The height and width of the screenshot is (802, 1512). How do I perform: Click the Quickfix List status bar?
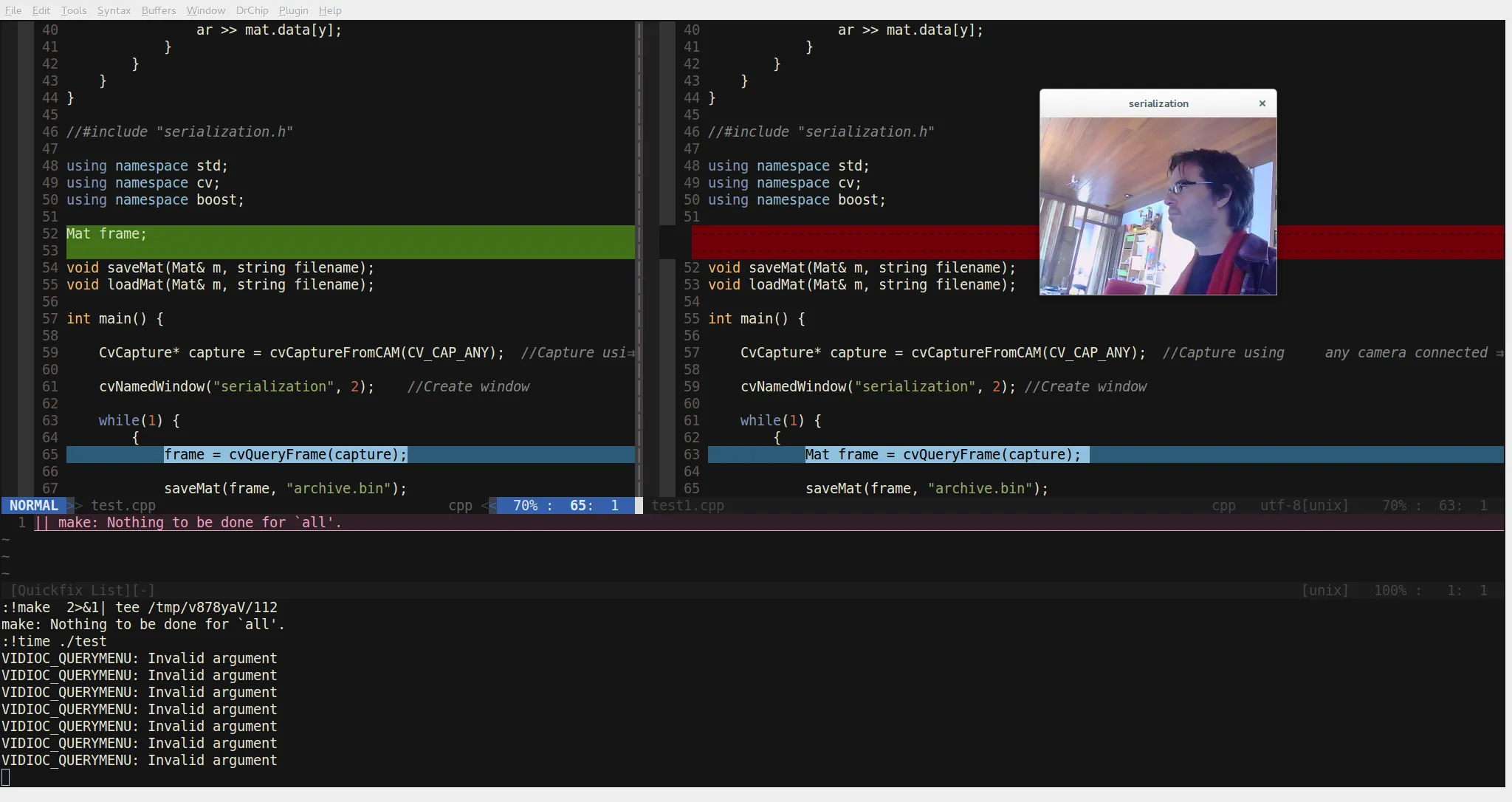[x=81, y=591]
